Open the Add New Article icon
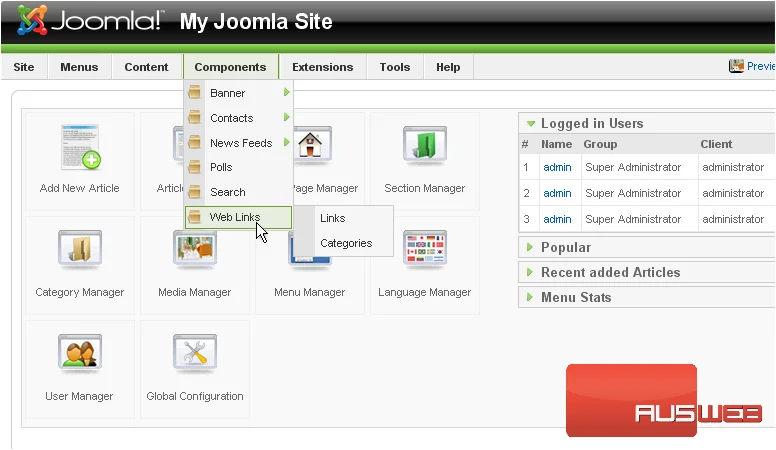Screen dimensions: 776x450 [81, 147]
